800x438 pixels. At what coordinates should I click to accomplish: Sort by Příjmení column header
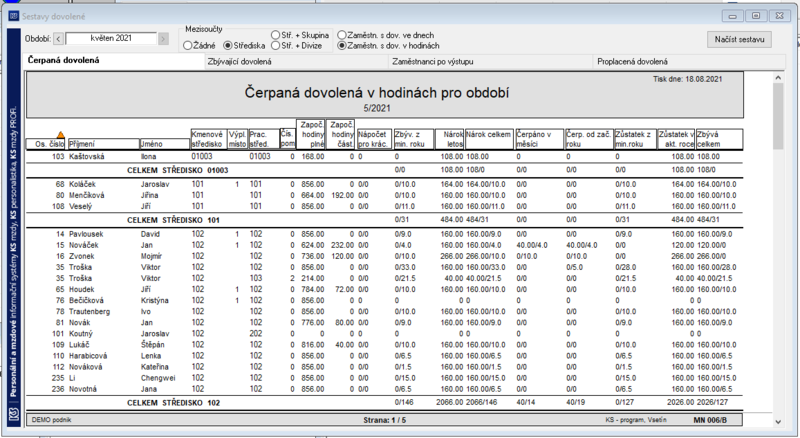[x=104, y=144]
